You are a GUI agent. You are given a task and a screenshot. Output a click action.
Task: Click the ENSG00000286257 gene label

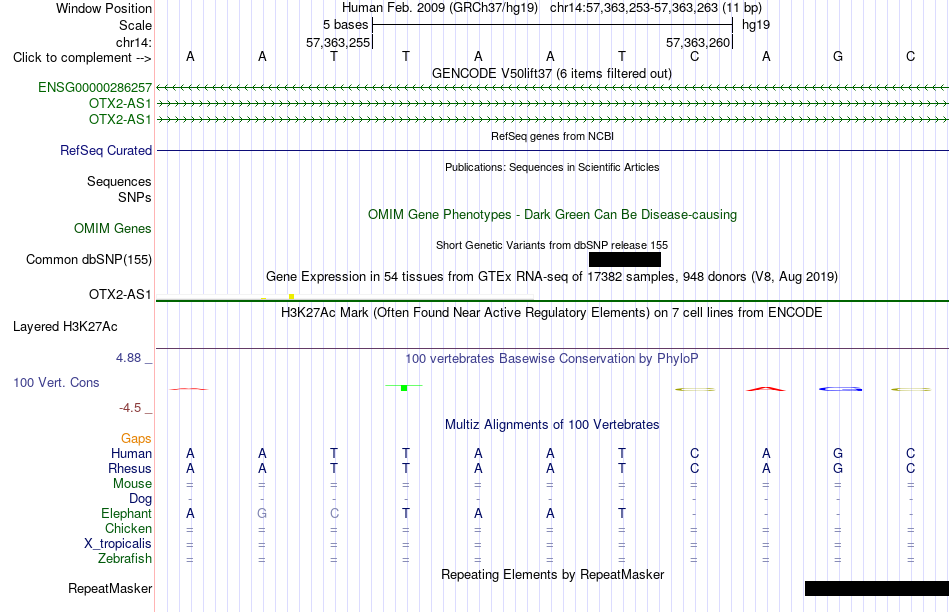pos(95,87)
